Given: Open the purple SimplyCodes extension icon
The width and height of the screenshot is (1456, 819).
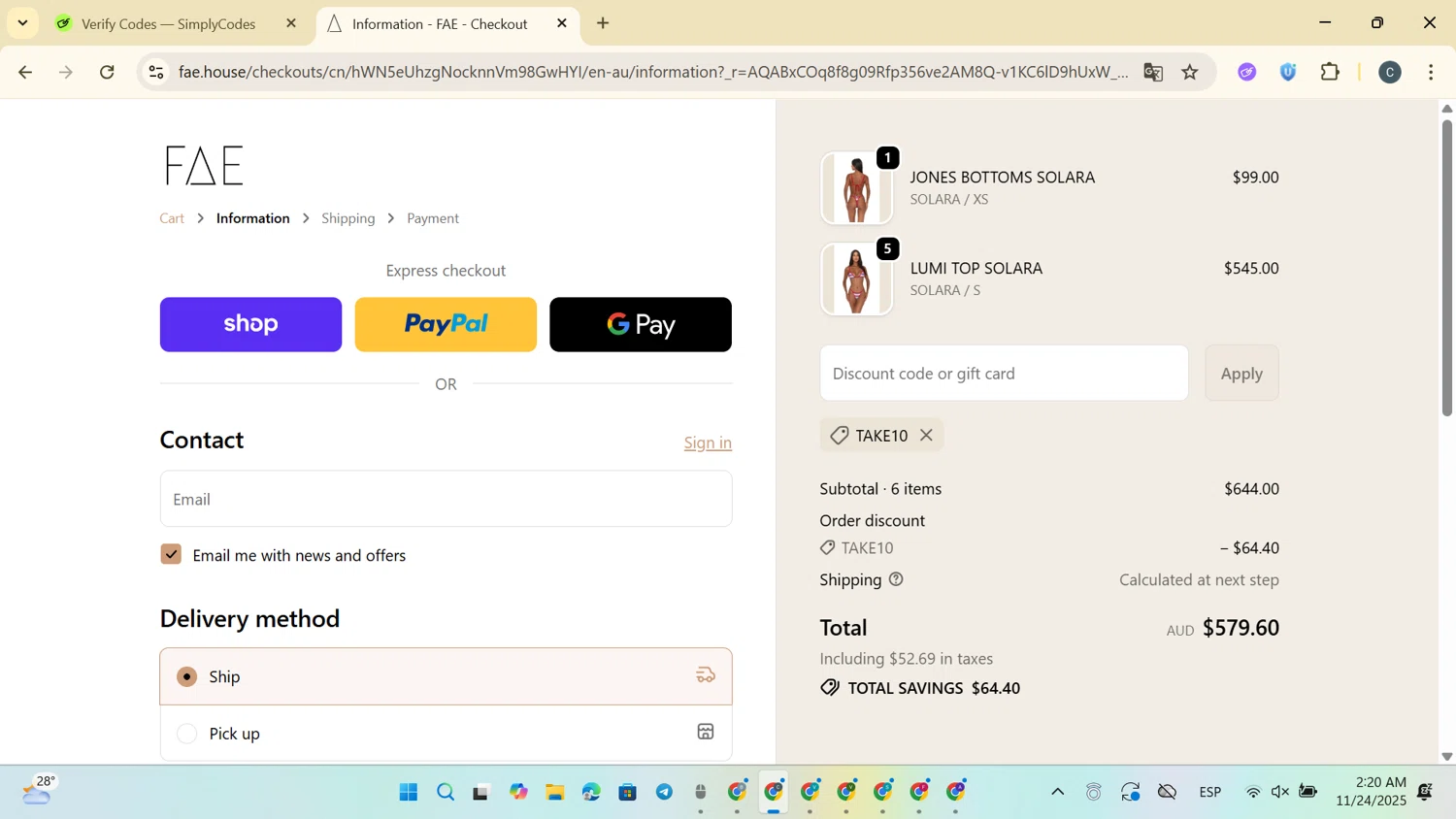Looking at the screenshot, I should click(x=1247, y=72).
